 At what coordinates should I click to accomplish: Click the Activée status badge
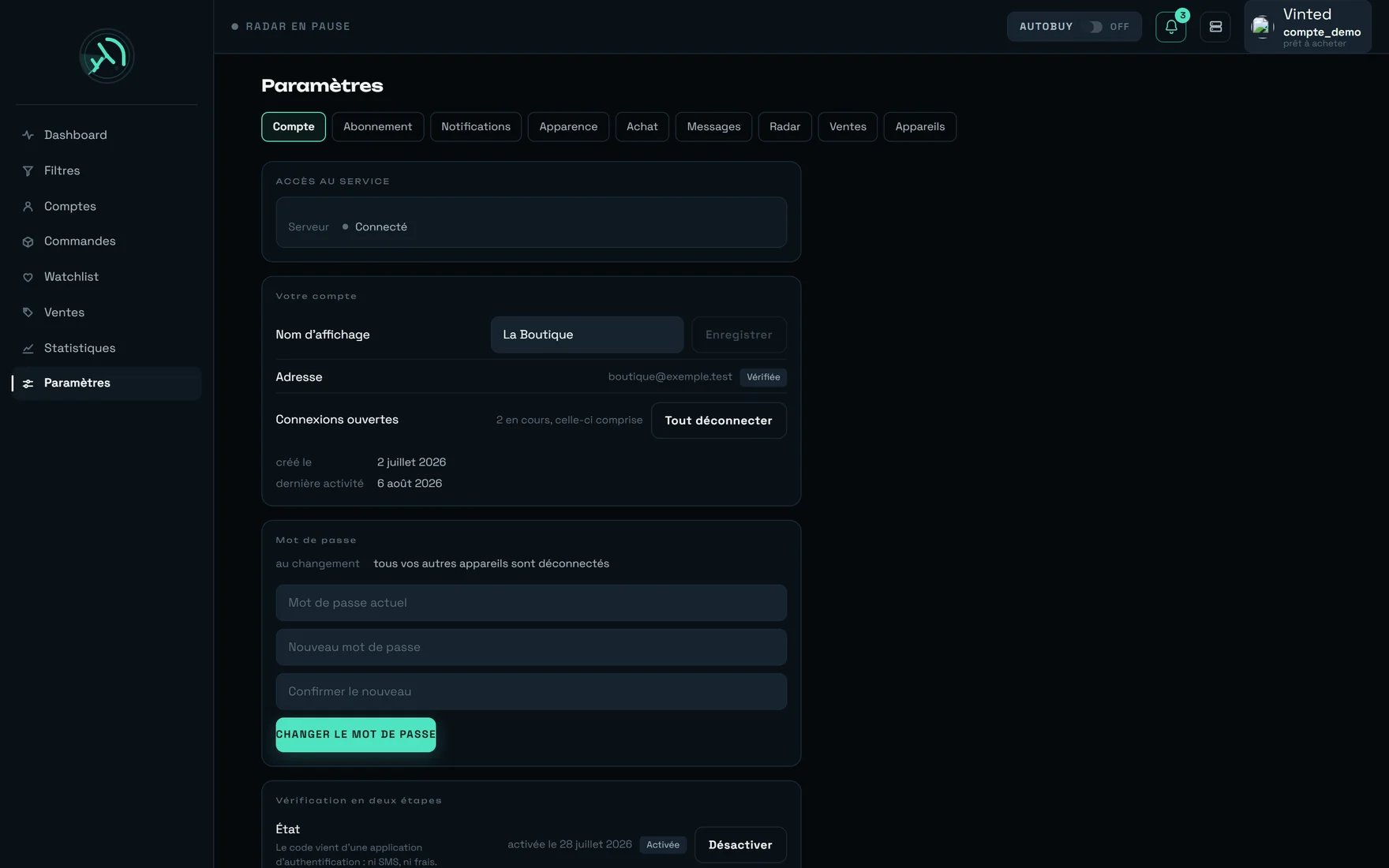tap(663, 845)
